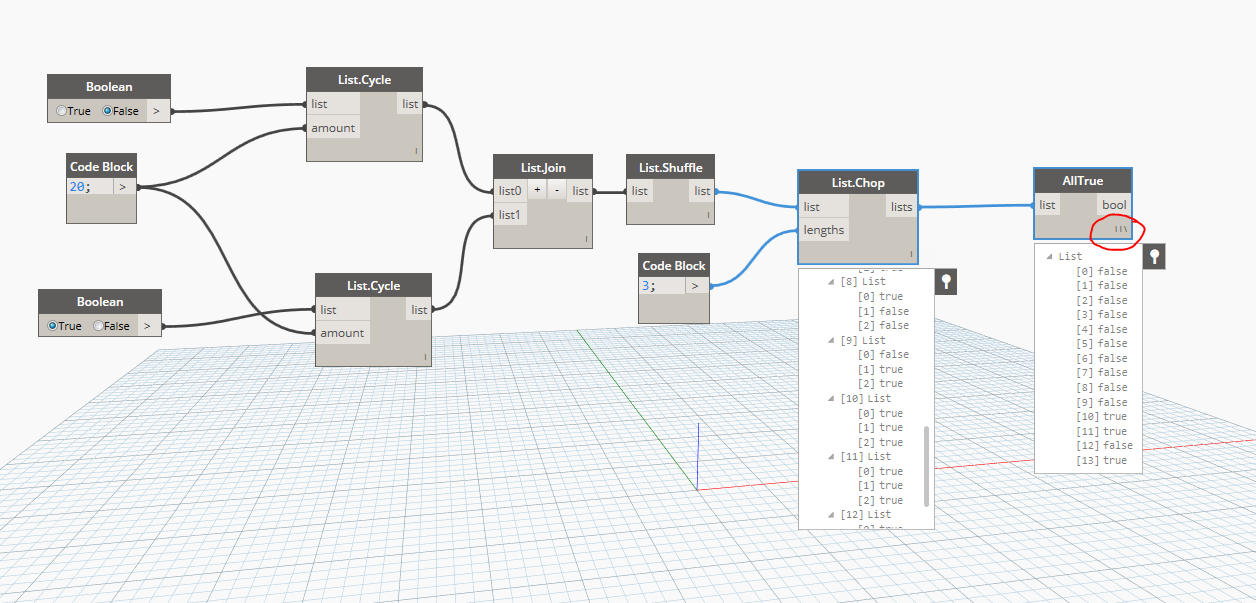
Task: Click '[1] false' under [8] List
Action: (884, 311)
